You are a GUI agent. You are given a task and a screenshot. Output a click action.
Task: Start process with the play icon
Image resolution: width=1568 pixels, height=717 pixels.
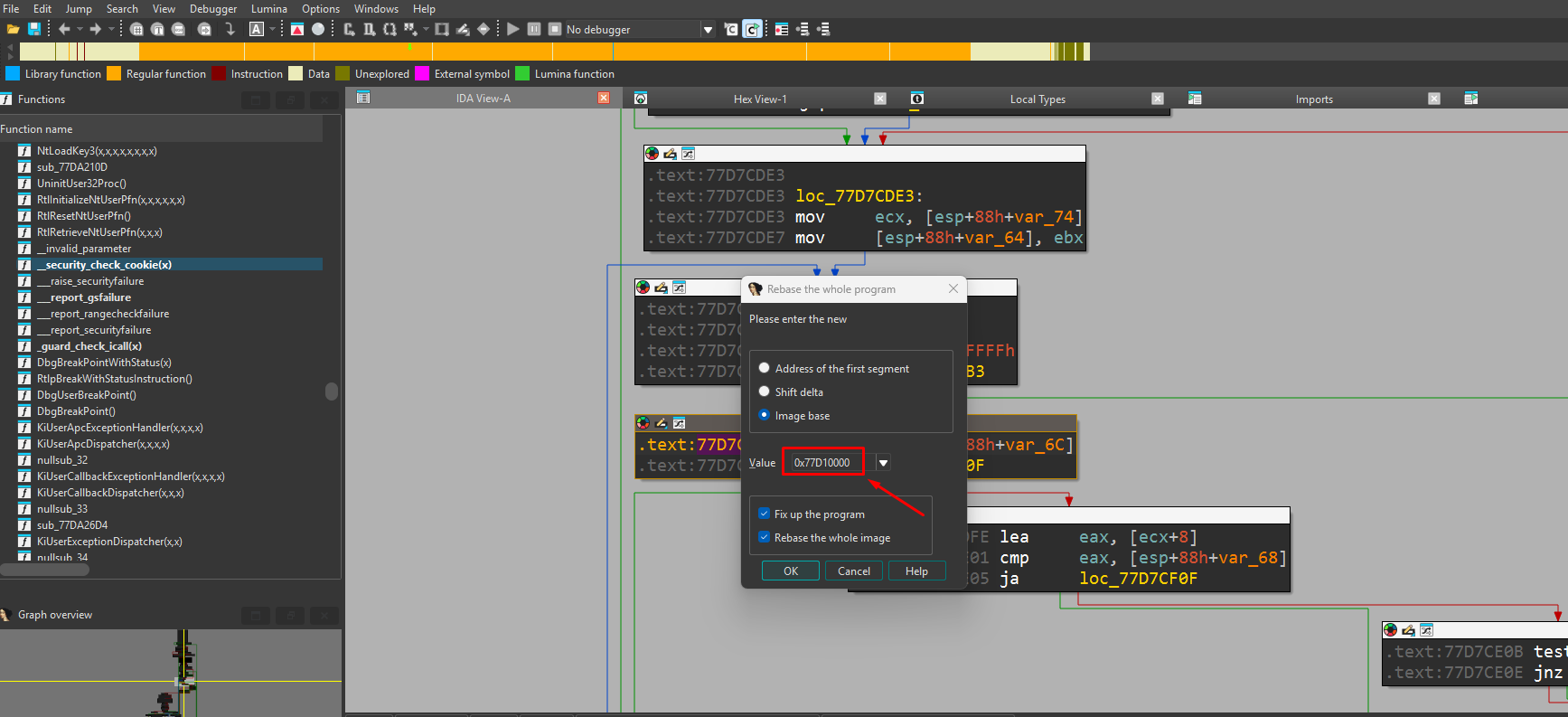pos(513,29)
